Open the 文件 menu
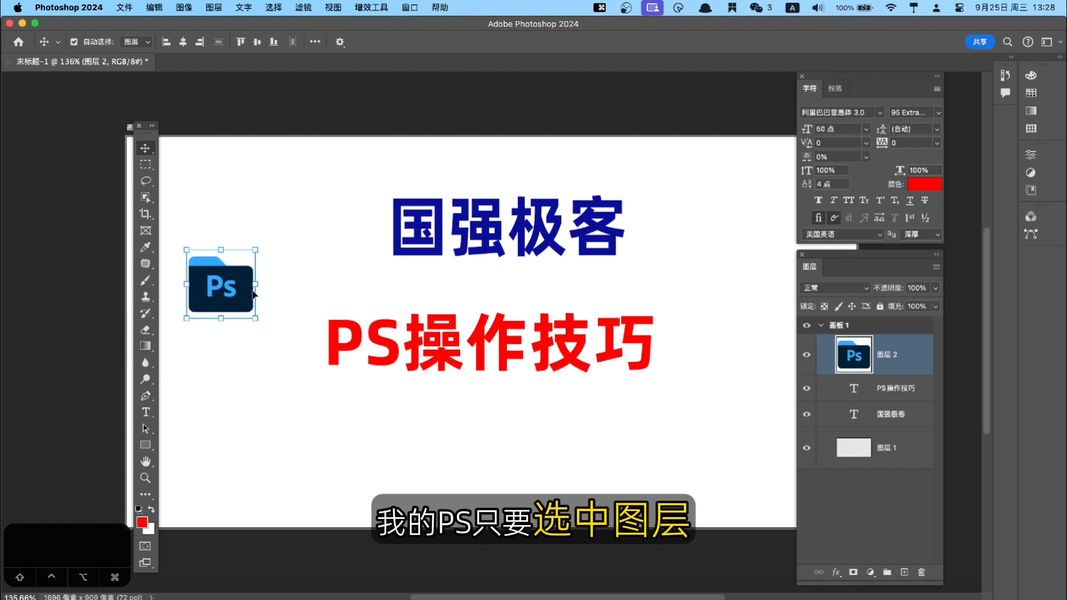The width and height of the screenshot is (1067, 600). click(125, 7)
